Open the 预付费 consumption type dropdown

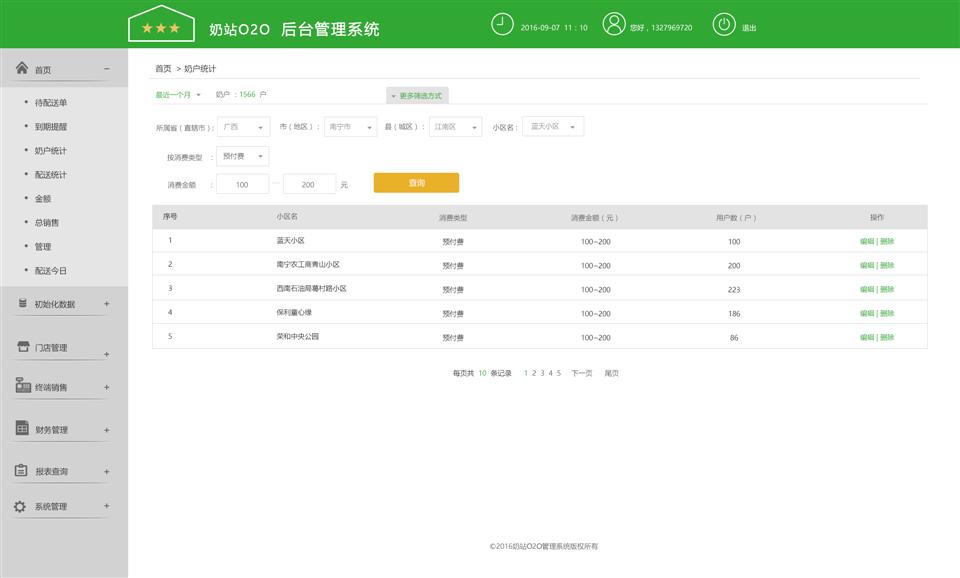[x=243, y=156]
